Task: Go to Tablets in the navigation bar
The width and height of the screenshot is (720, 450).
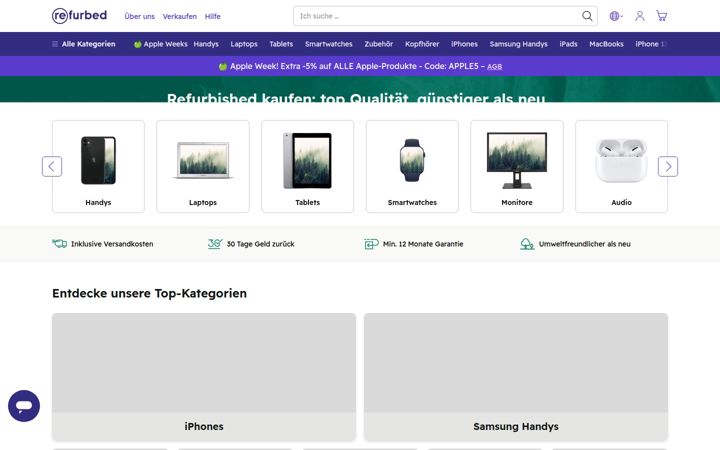Action: coord(281,44)
